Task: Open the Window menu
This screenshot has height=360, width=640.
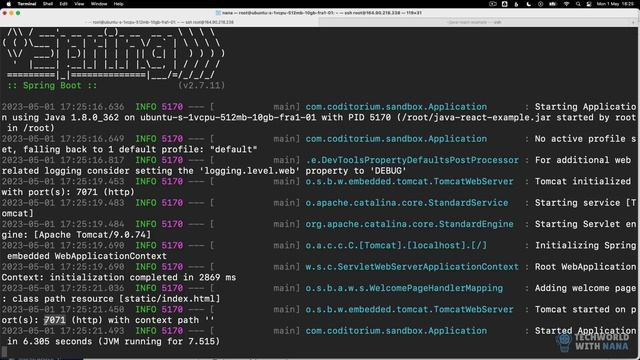Action: tap(99, 4)
